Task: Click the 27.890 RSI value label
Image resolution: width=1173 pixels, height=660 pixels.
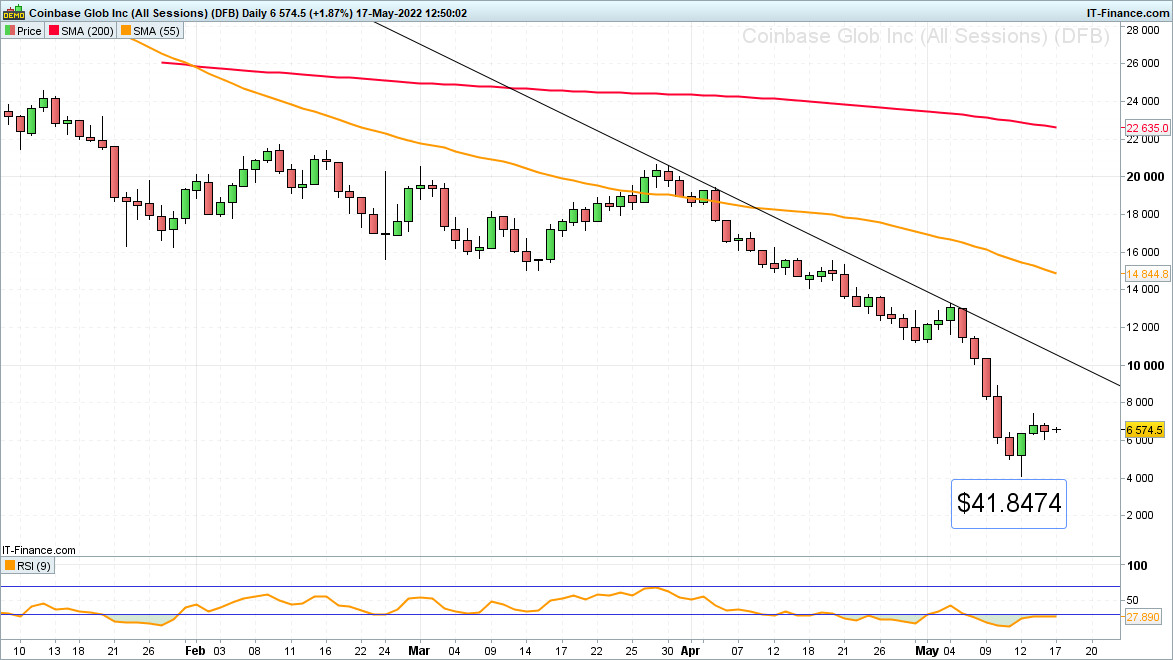Action: 1143,617
